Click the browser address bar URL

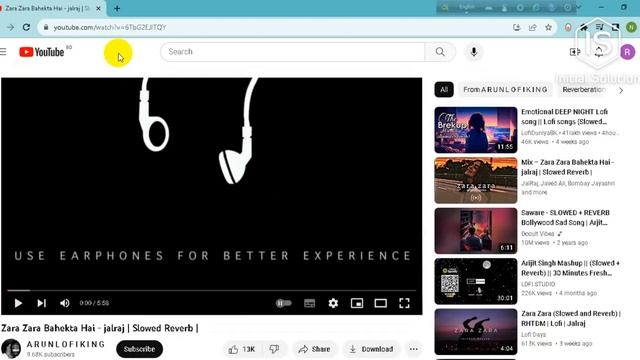[110, 27]
